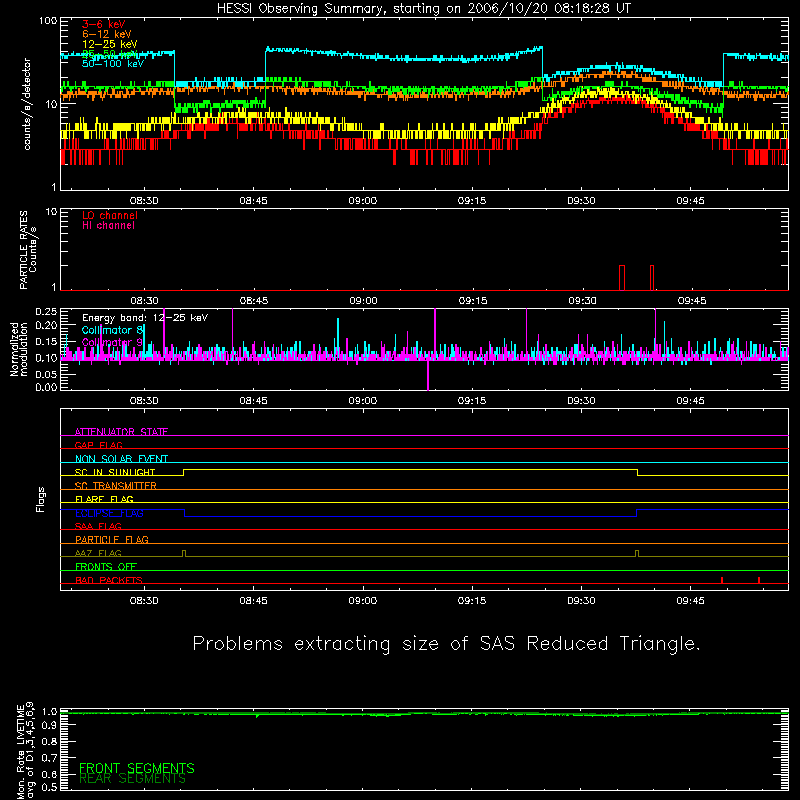This screenshot has width=800, height=800.
Task: Click the '0.25' value on the modulation axis
Action: point(46,312)
